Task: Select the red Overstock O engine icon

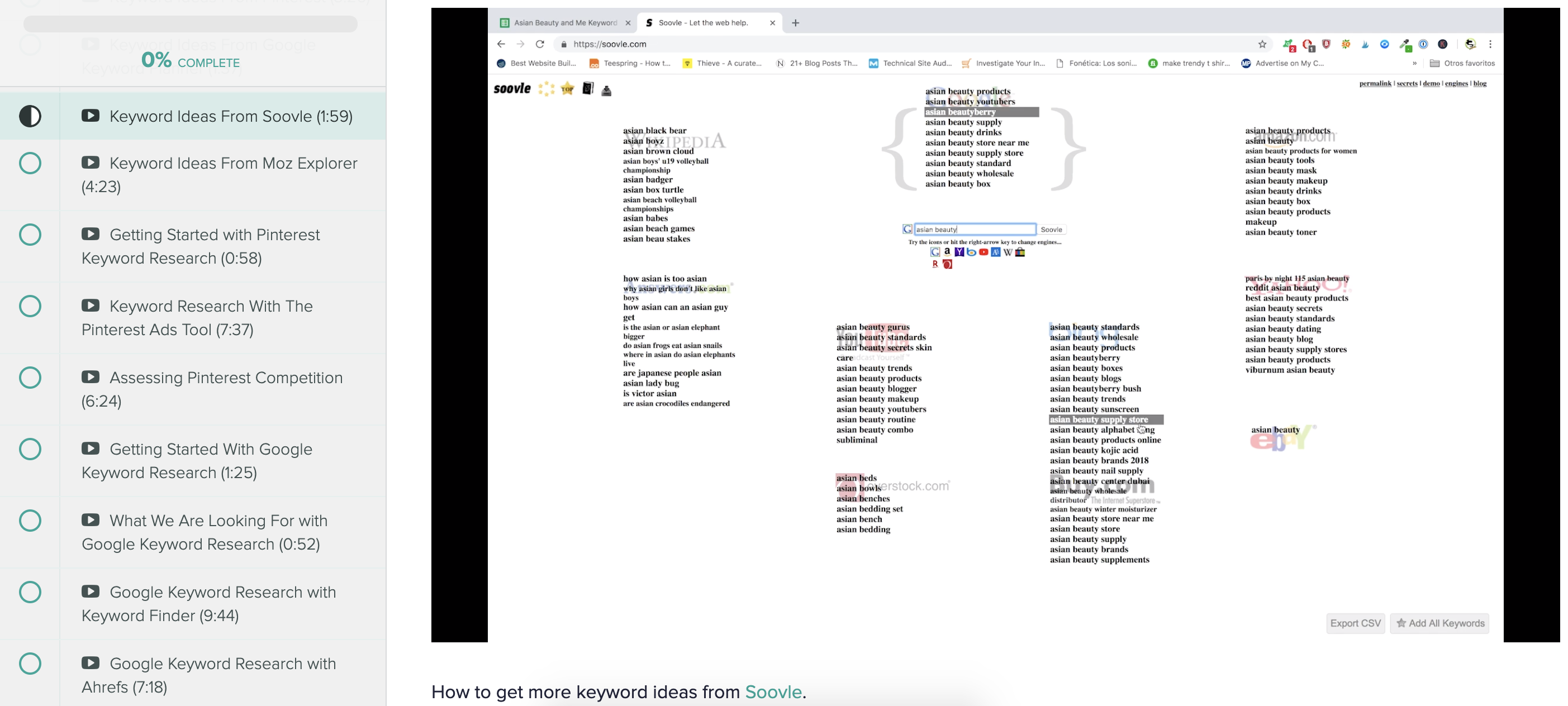Action: click(947, 264)
